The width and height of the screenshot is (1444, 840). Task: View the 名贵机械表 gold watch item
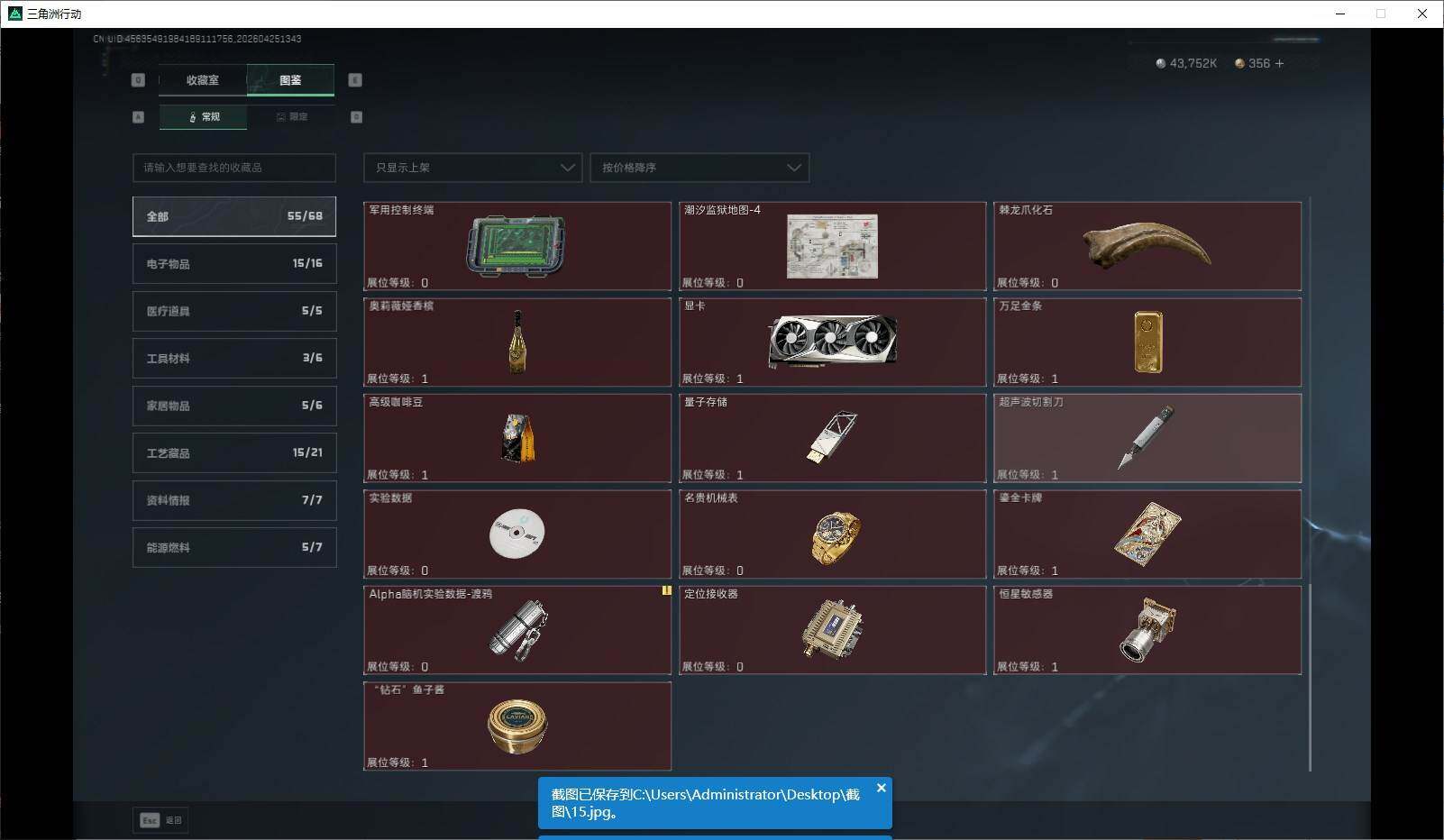(x=832, y=534)
